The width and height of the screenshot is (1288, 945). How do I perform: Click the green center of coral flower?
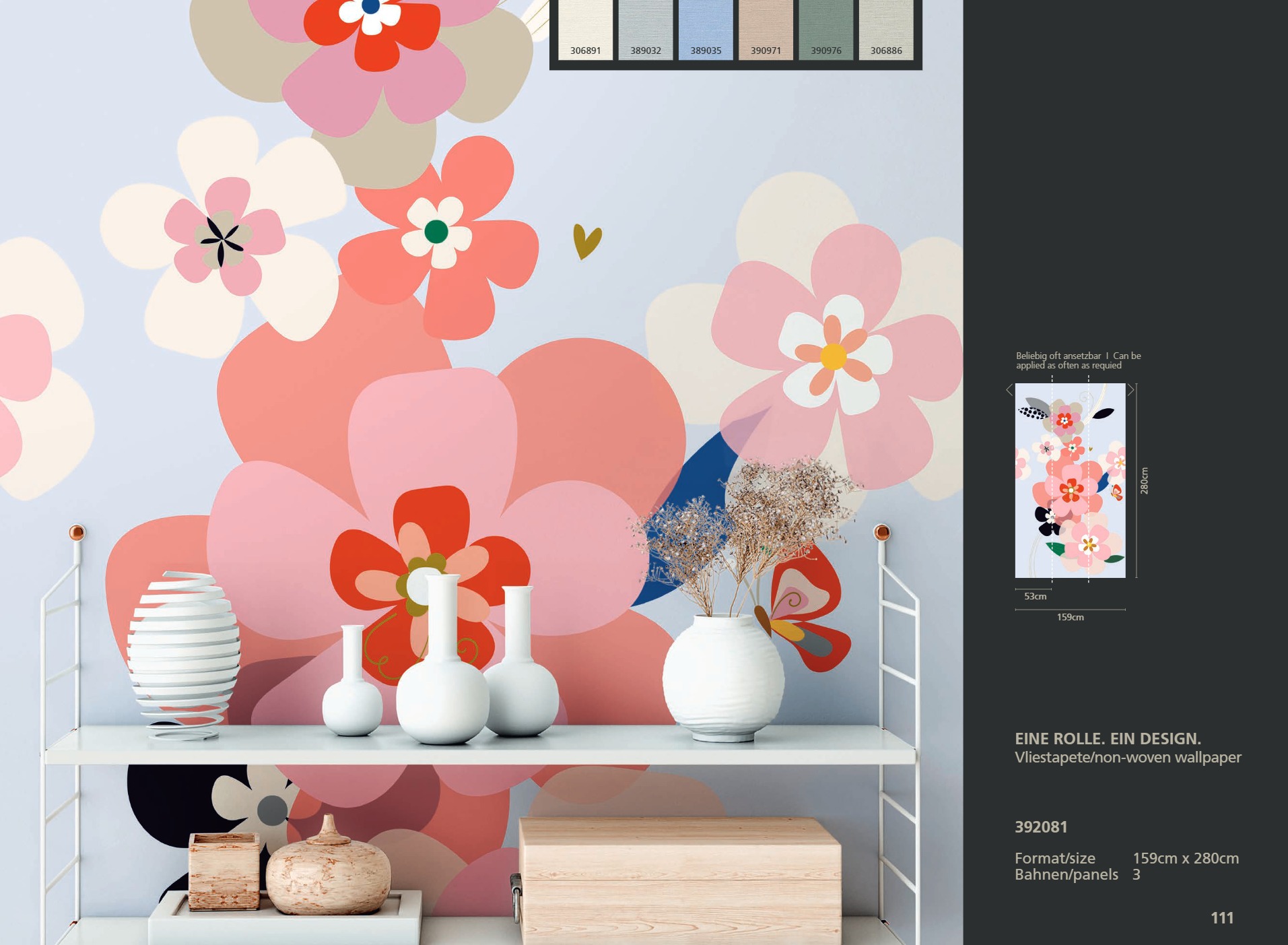[436, 232]
